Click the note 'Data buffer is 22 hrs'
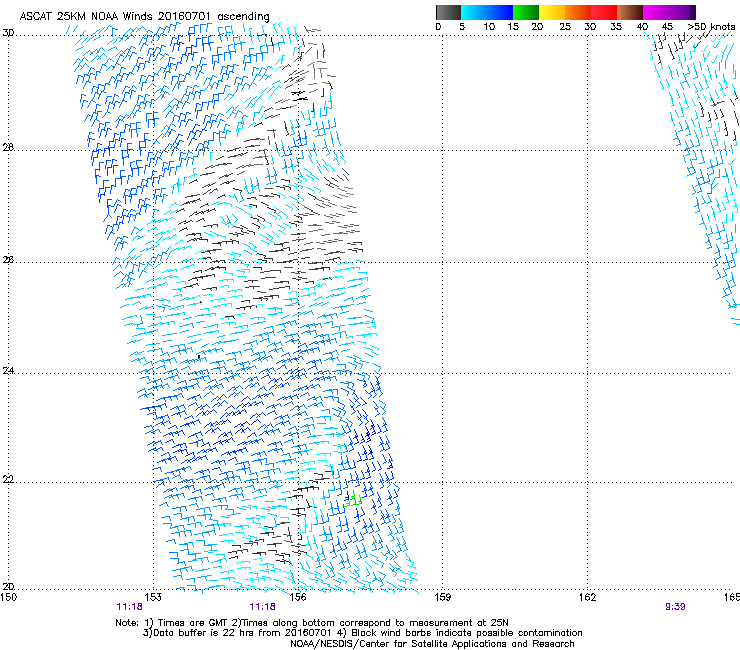The width and height of the screenshot is (740, 650). [203, 633]
